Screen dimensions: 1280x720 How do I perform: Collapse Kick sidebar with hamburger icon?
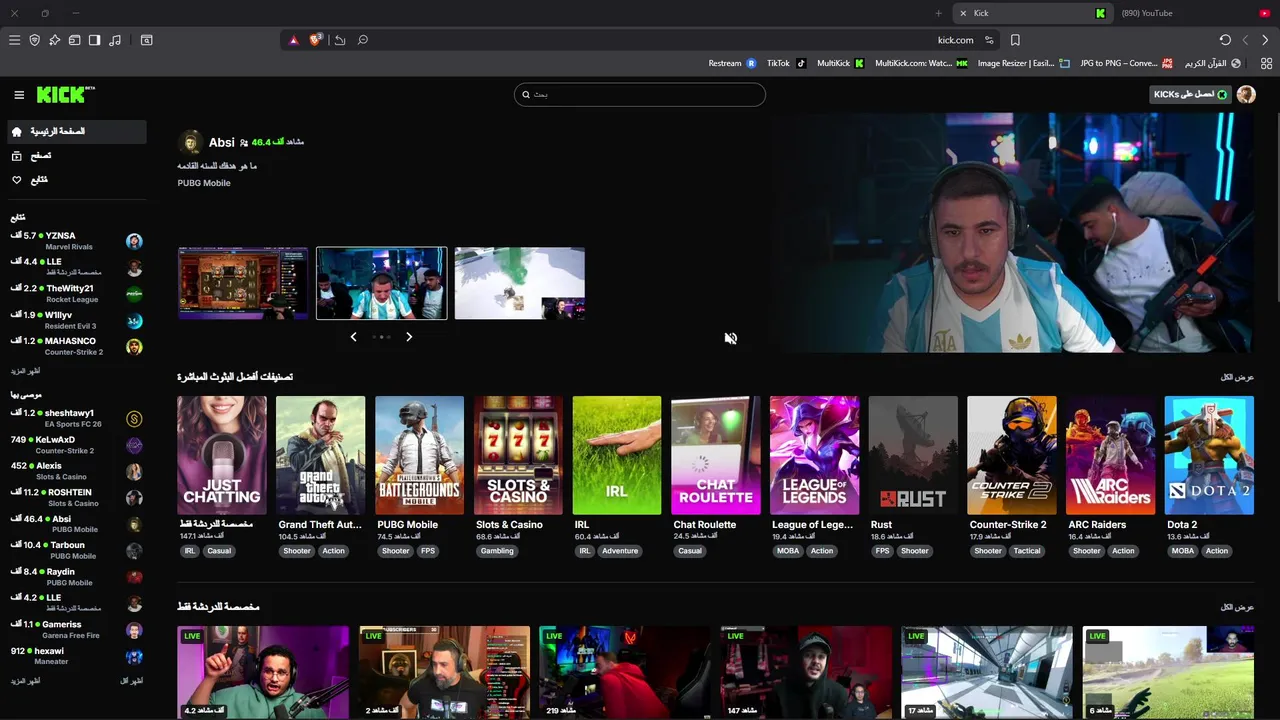19,95
